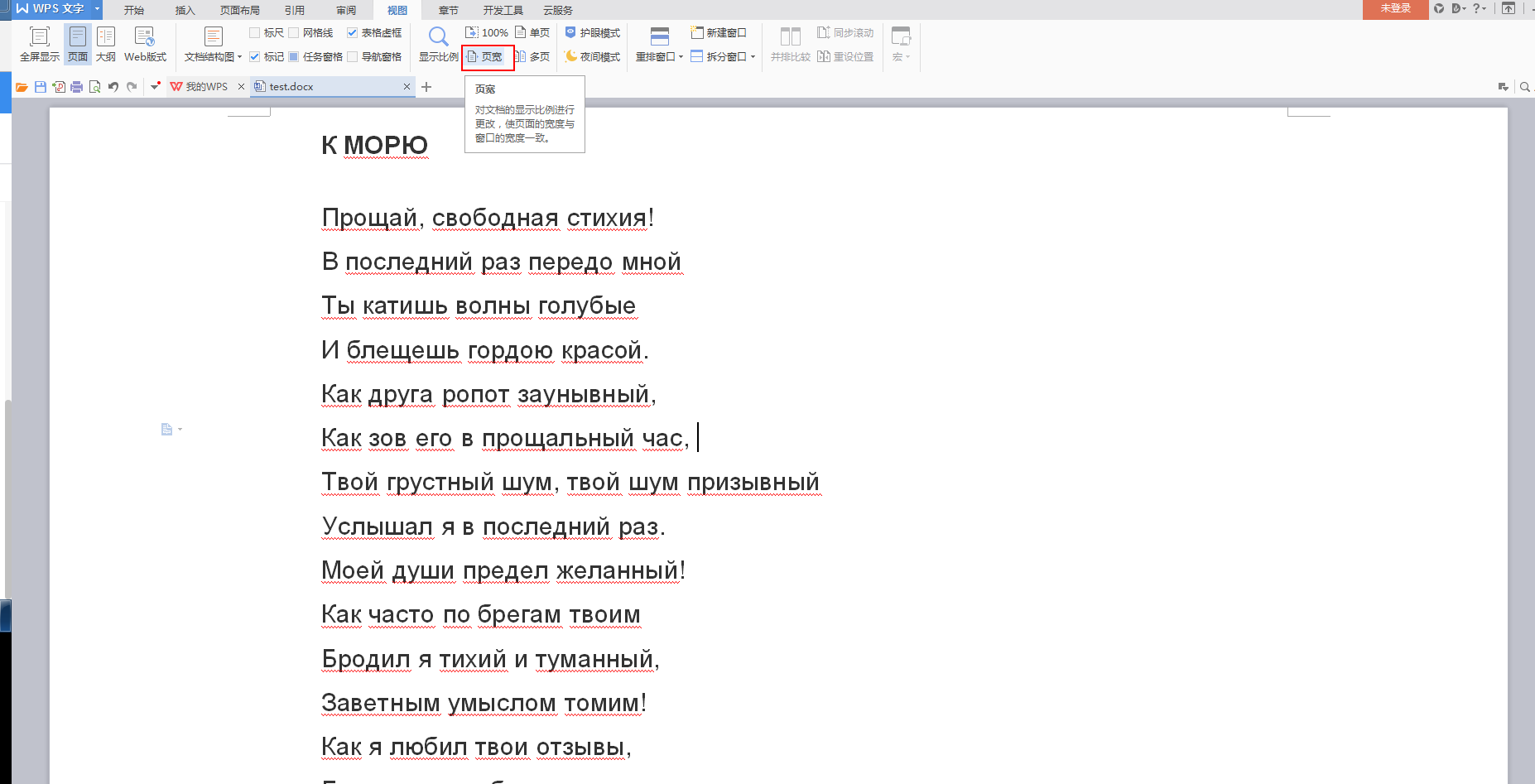This screenshot has height=784, width=1535.
Task: Open the 开发工具 (Developer) tab
Action: (x=503, y=10)
